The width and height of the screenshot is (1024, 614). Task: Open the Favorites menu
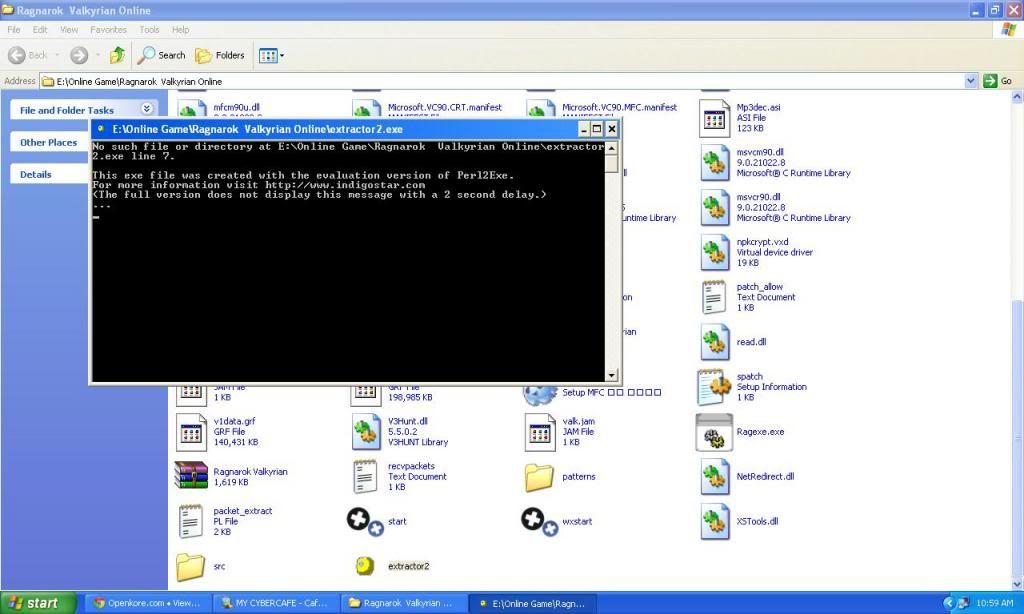click(108, 29)
